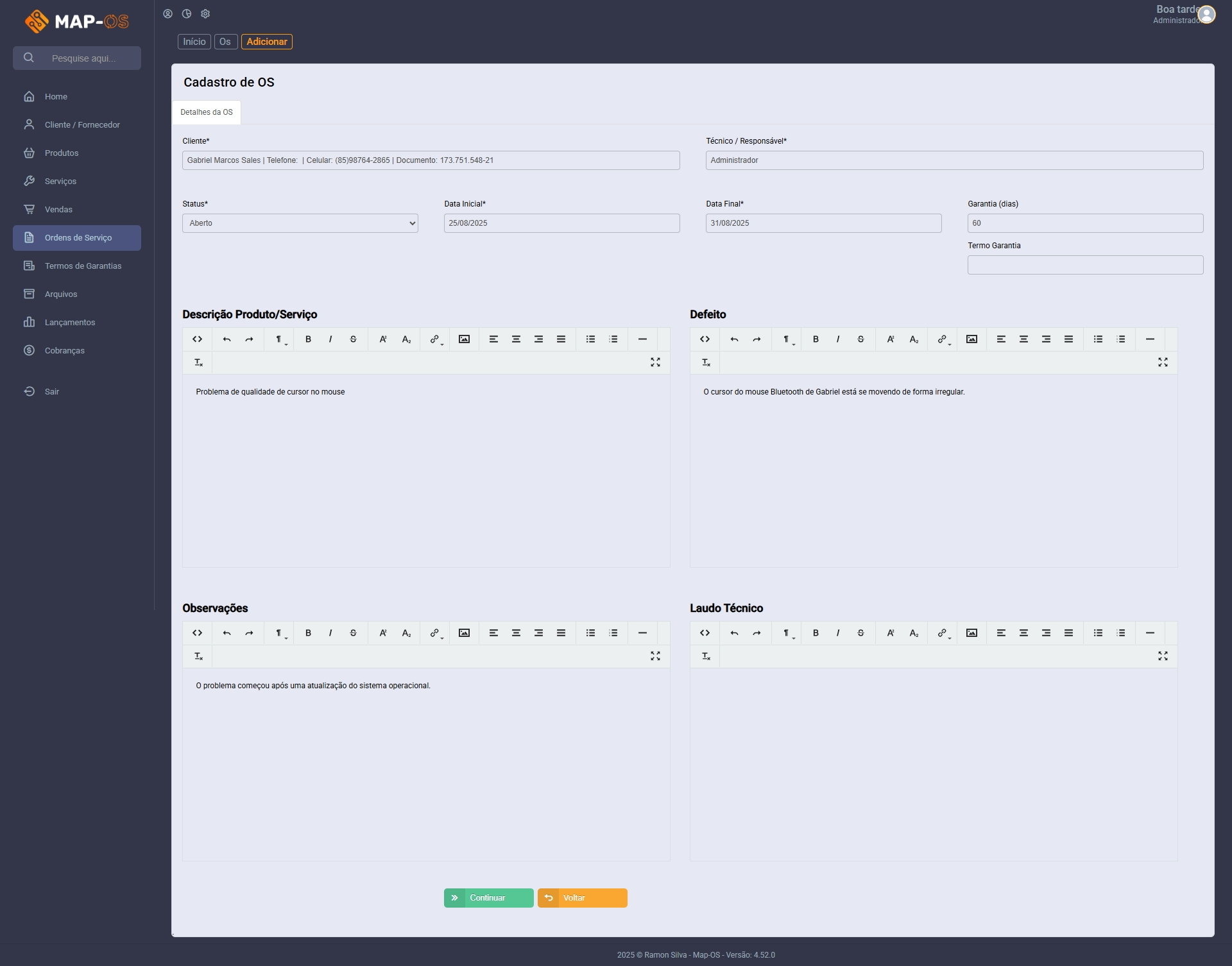Image resolution: width=1232 pixels, height=966 pixels.
Task: Click undo in Observações editor toolbar
Action: pyautogui.click(x=227, y=633)
